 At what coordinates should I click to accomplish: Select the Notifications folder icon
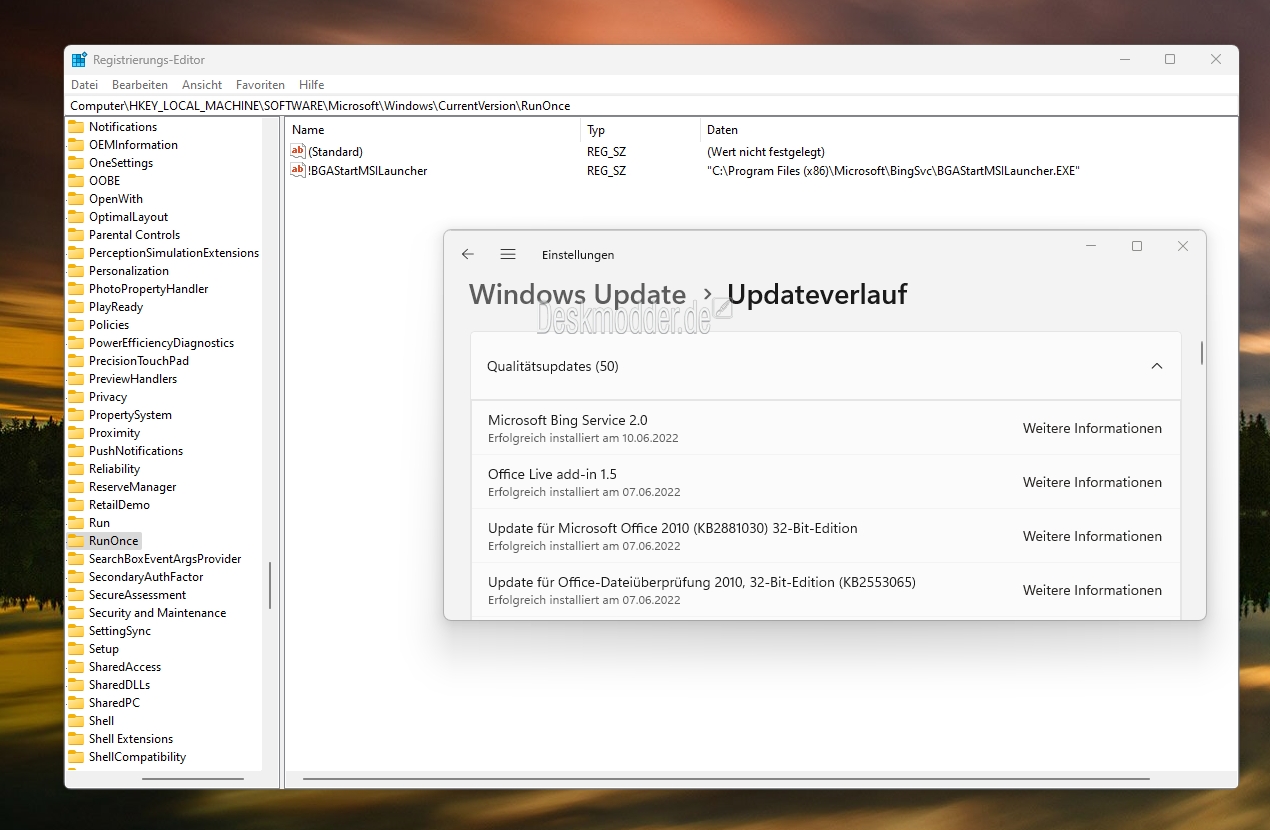[x=76, y=127]
